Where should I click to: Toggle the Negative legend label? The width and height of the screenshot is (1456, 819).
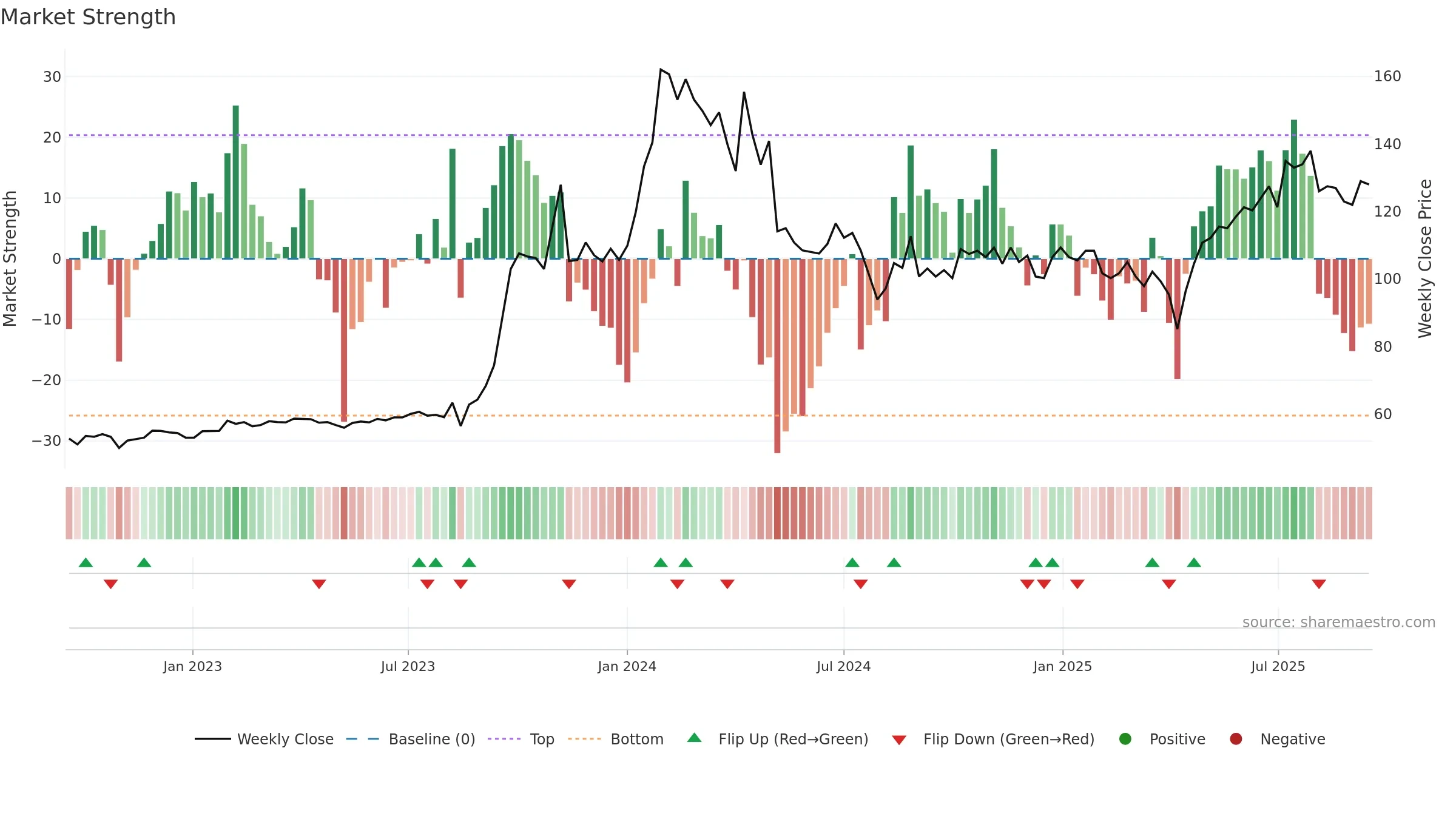[x=1293, y=739]
